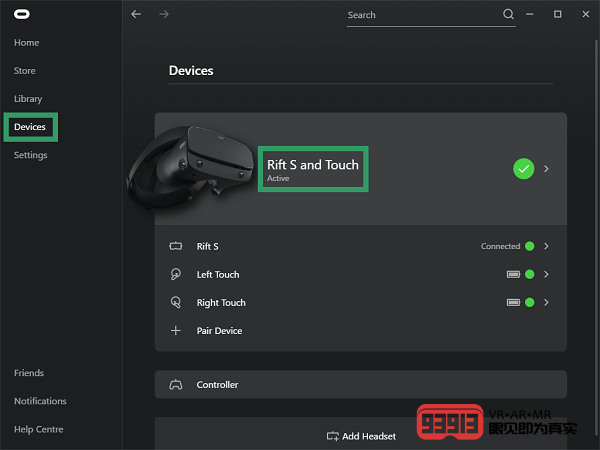
Task: Open the Store section
Action: [25, 71]
